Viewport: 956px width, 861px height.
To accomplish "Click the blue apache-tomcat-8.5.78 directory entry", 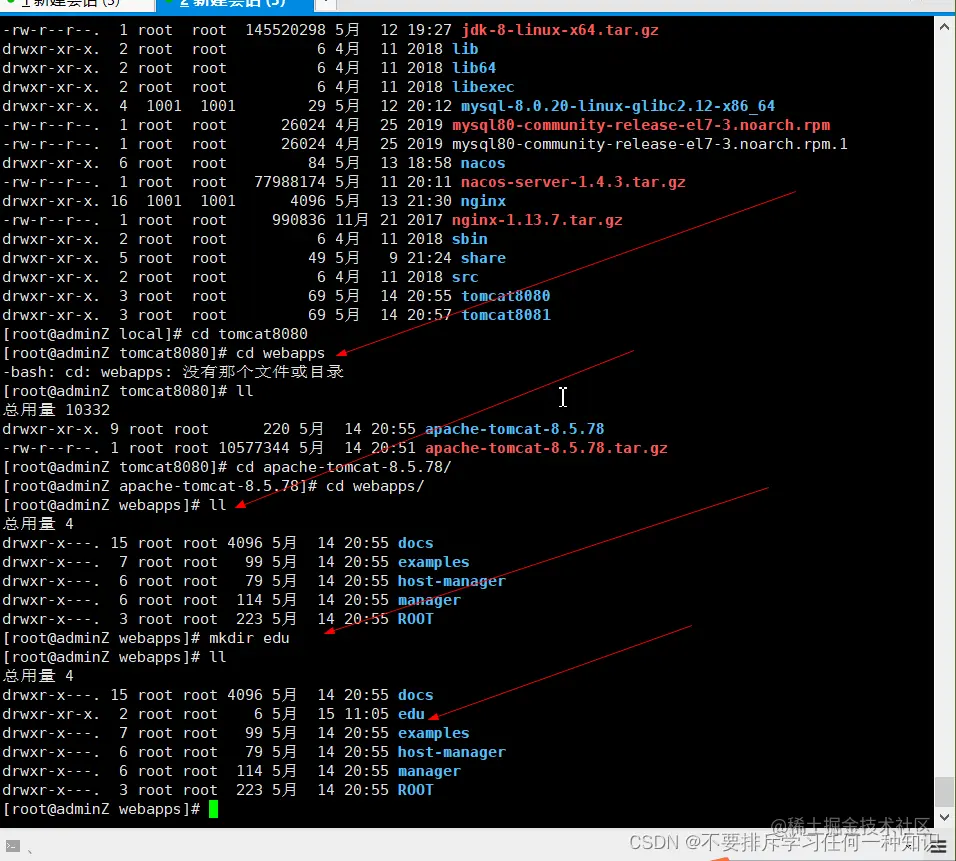I will click(x=515, y=429).
